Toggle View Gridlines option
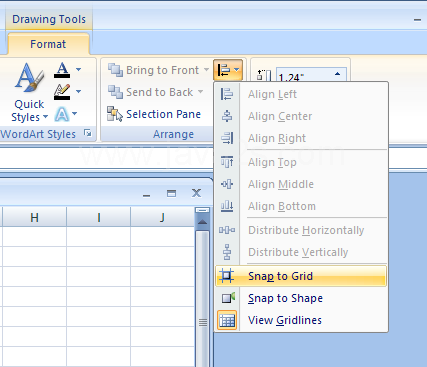Viewport: 427px width, 367px height. pos(302,320)
